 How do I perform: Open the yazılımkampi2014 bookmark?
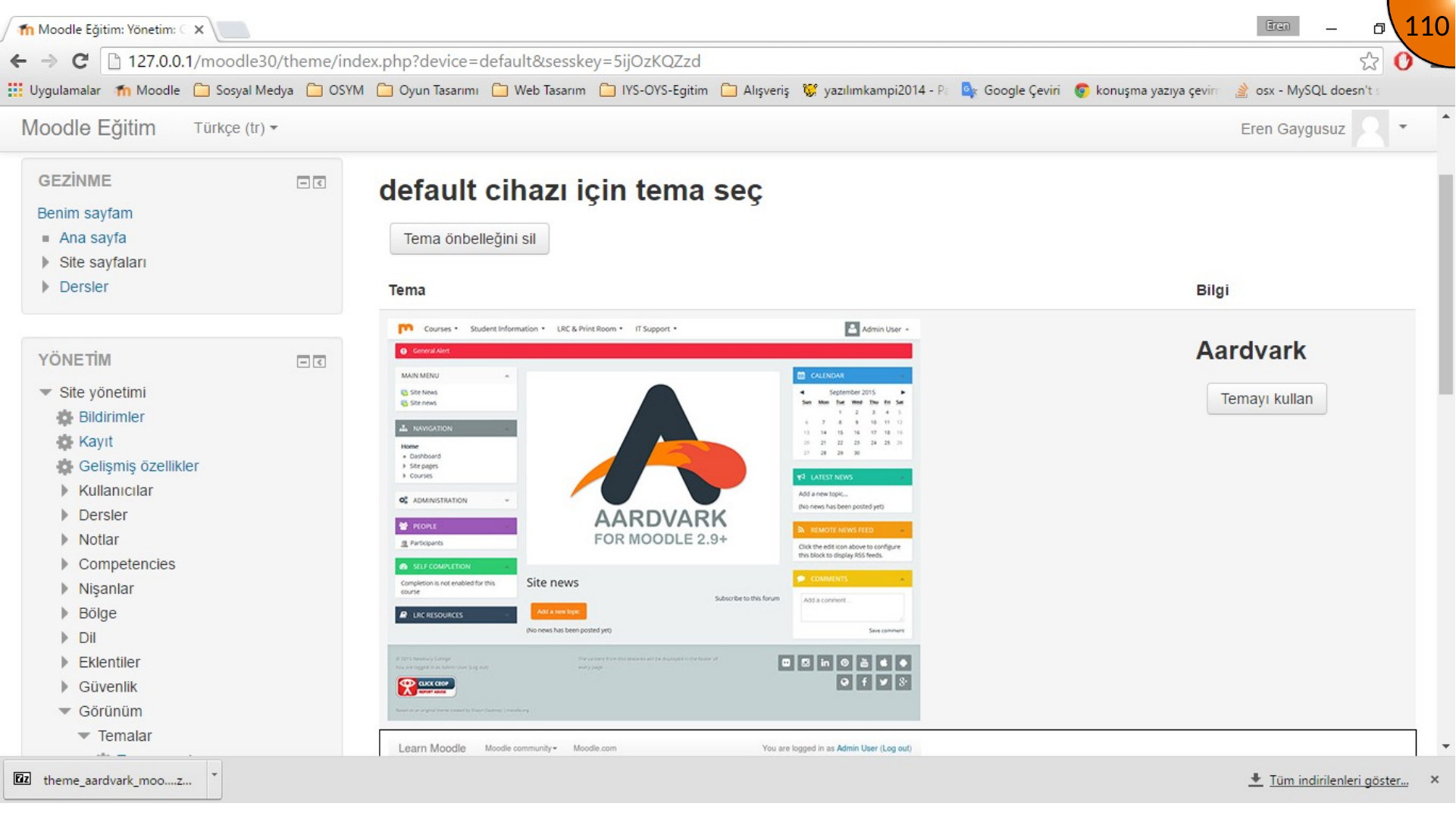tap(875, 90)
